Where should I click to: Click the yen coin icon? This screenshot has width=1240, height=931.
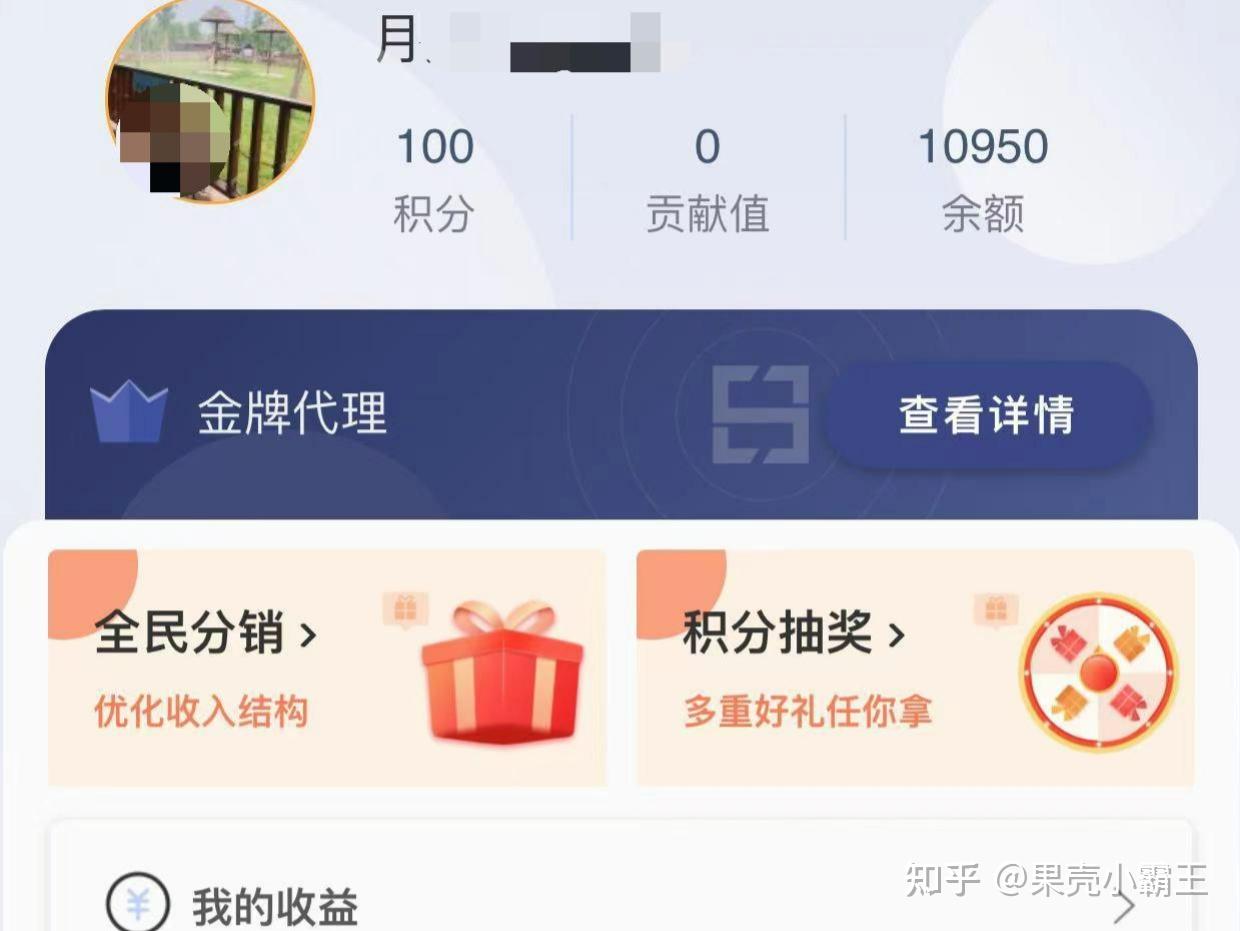(138, 905)
